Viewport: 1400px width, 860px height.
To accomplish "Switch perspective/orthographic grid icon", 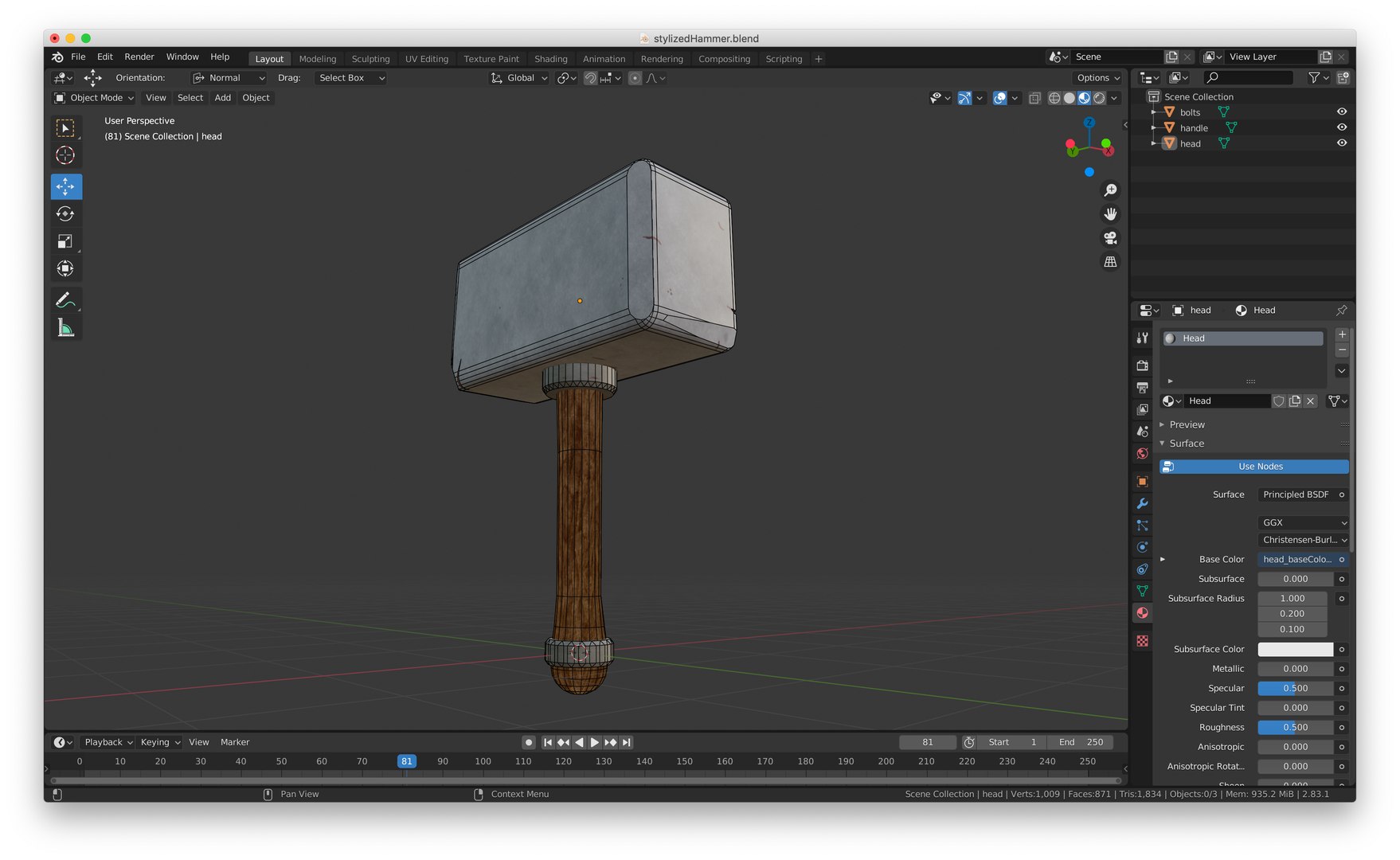I will pos(1110,262).
